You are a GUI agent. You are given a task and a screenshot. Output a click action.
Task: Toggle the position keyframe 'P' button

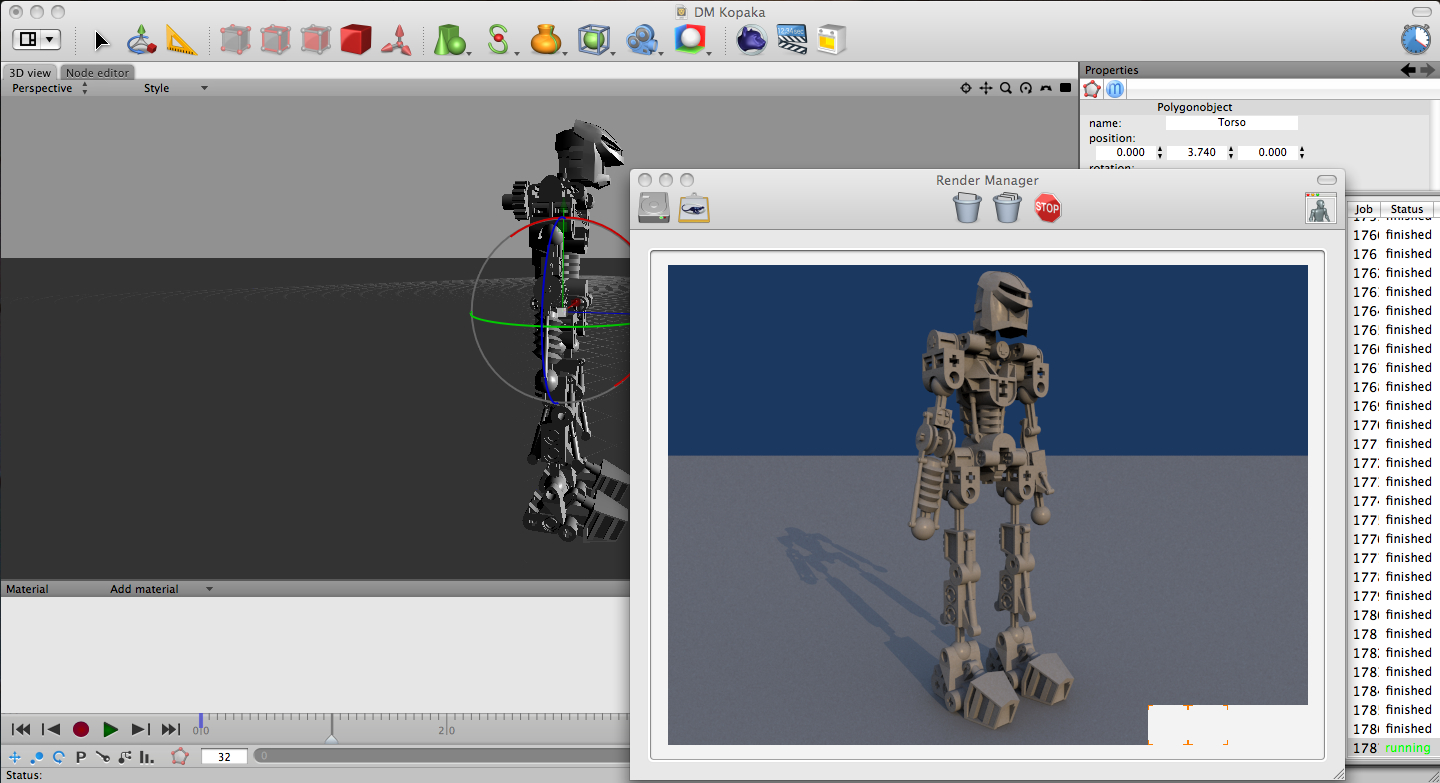click(81, 757)
